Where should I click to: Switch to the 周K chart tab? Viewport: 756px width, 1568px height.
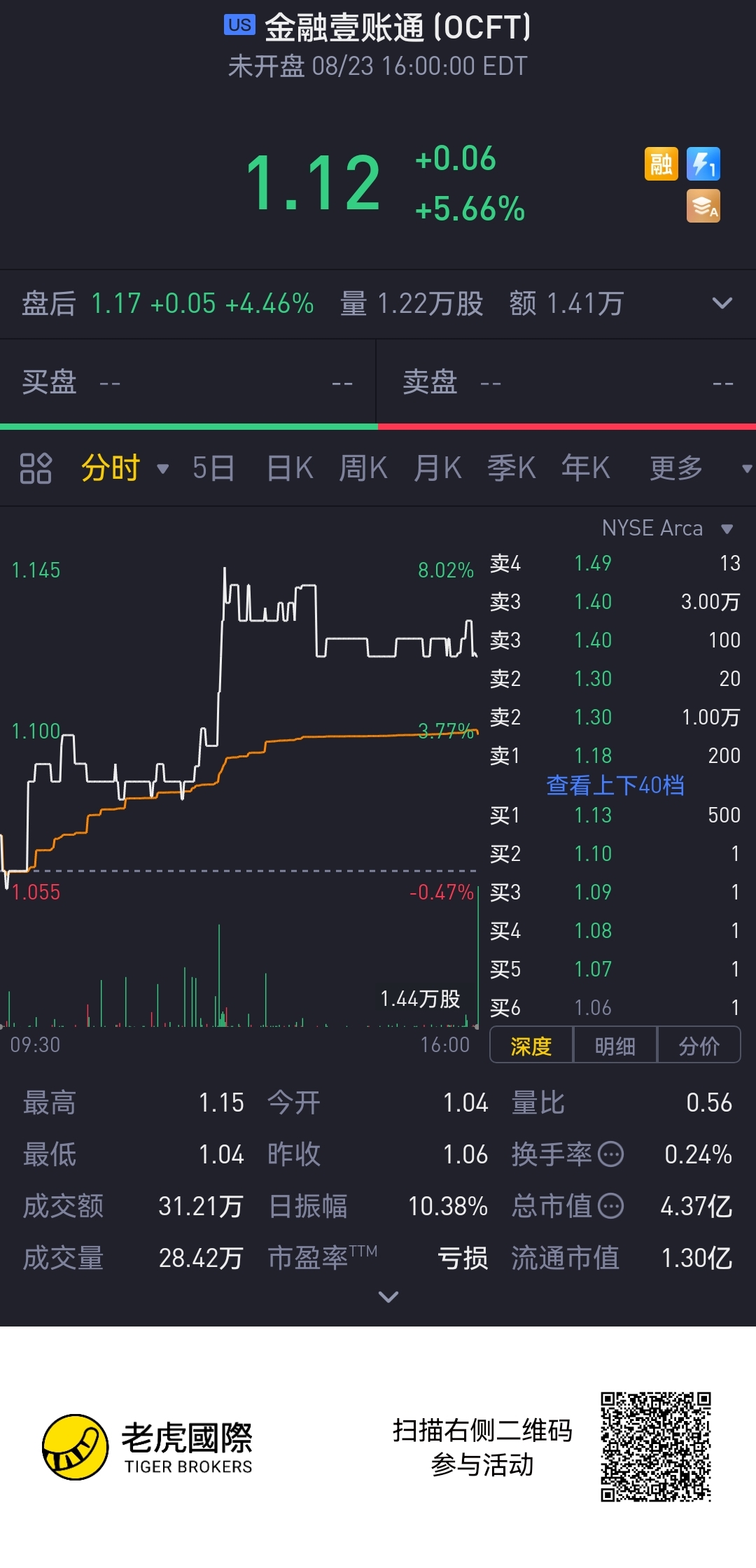(x=363, y=468)
